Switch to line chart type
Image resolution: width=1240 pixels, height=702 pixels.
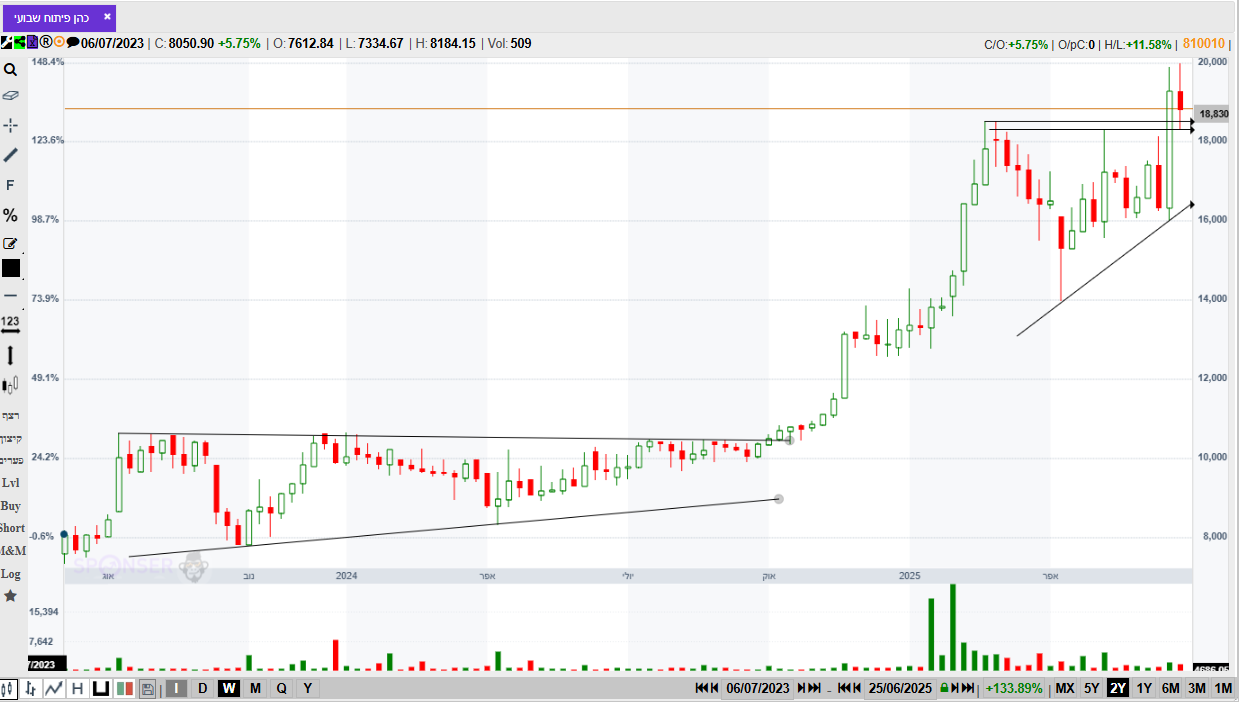54,688
